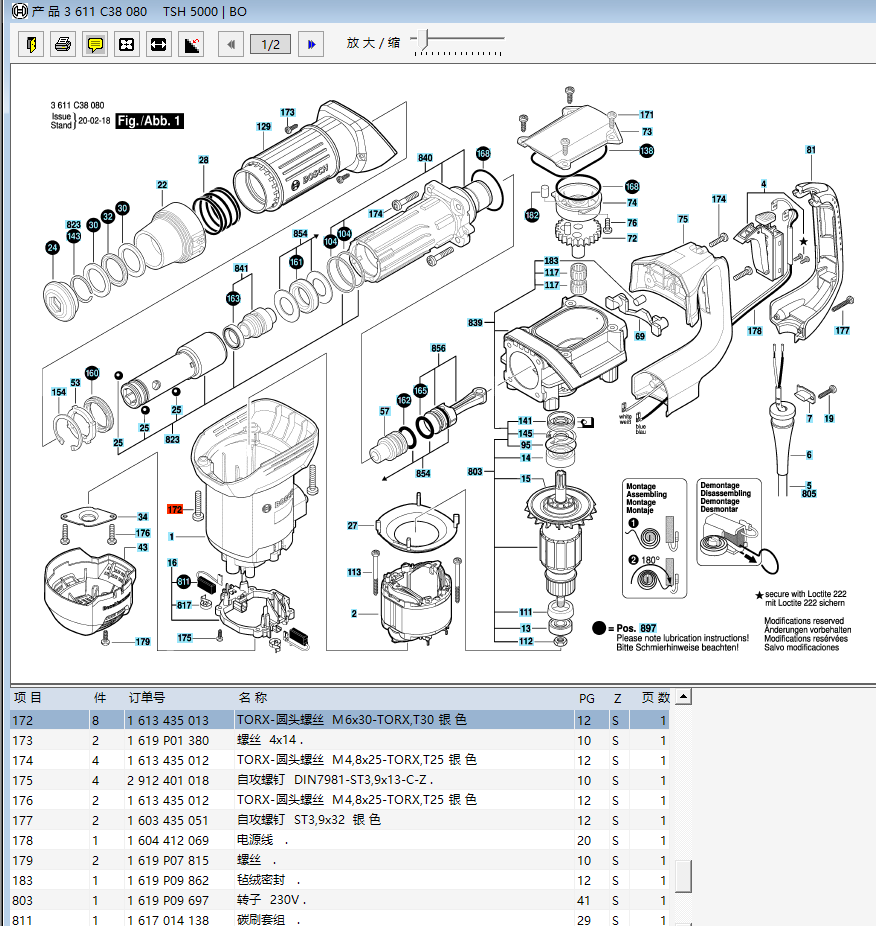
Task: Click the circled callout 138
Action: coord(647,151)
